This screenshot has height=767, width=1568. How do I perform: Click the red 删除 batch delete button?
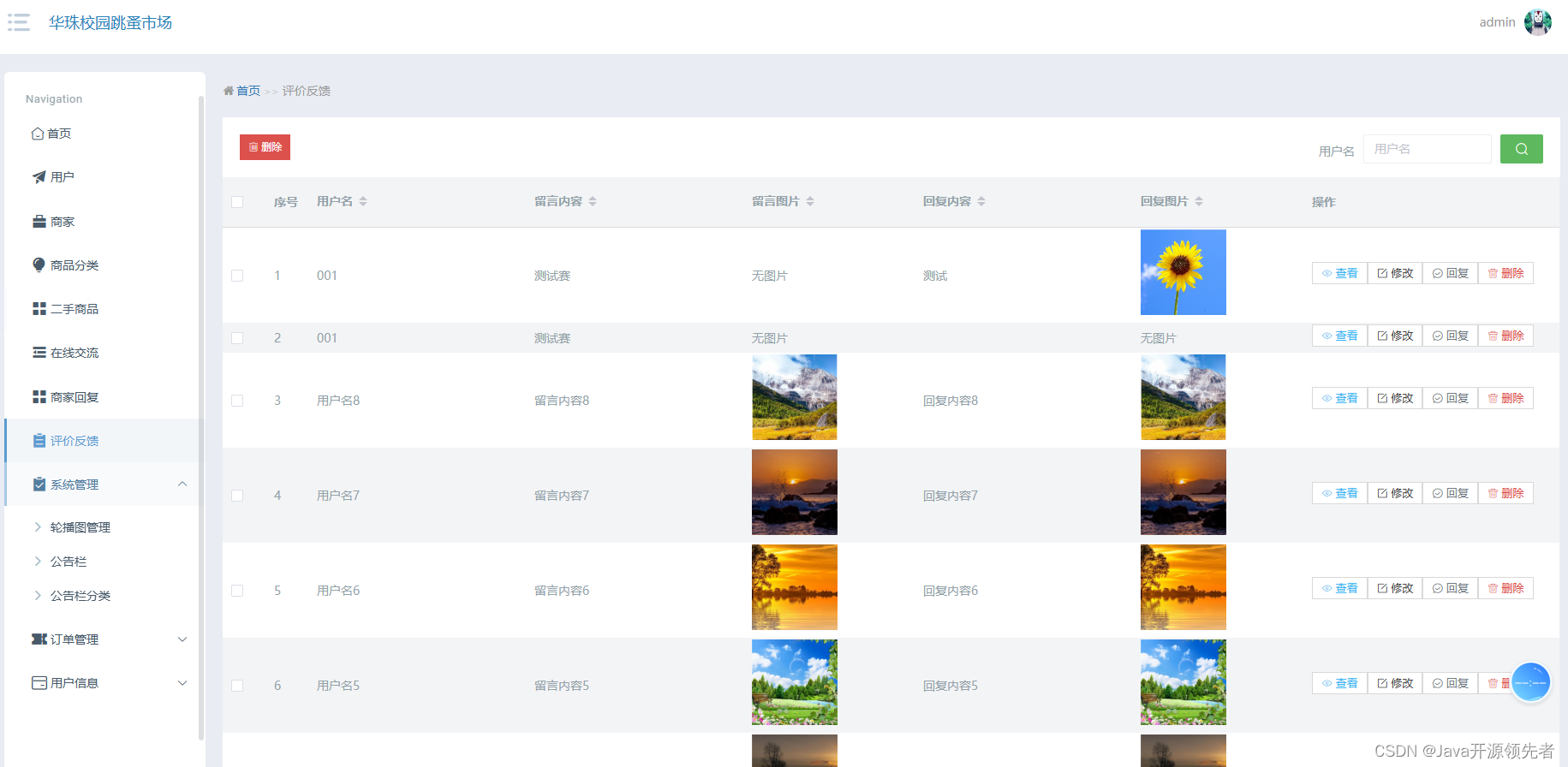point(265,147)
